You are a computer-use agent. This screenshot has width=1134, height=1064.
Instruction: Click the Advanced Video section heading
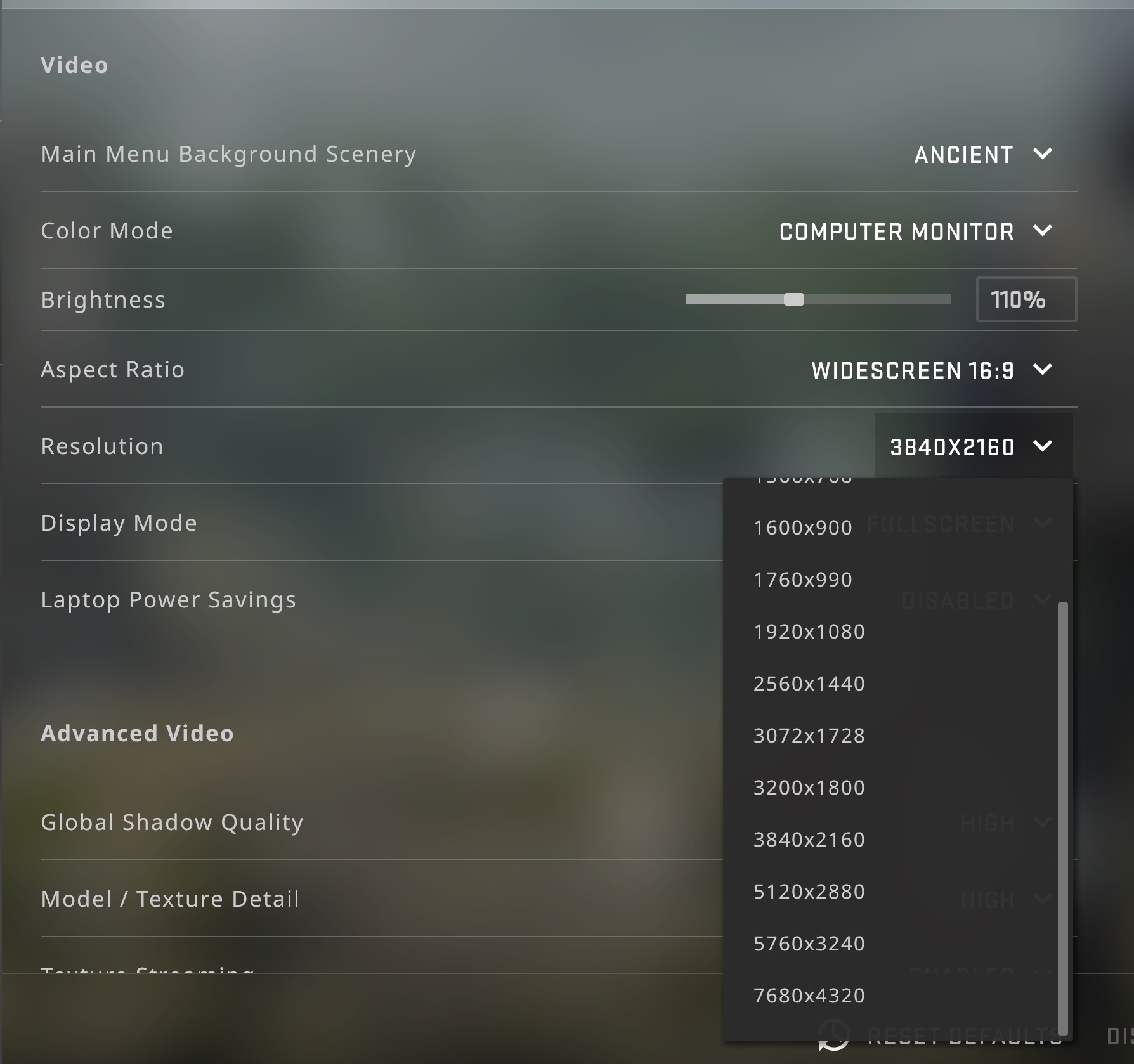point(138,734)
